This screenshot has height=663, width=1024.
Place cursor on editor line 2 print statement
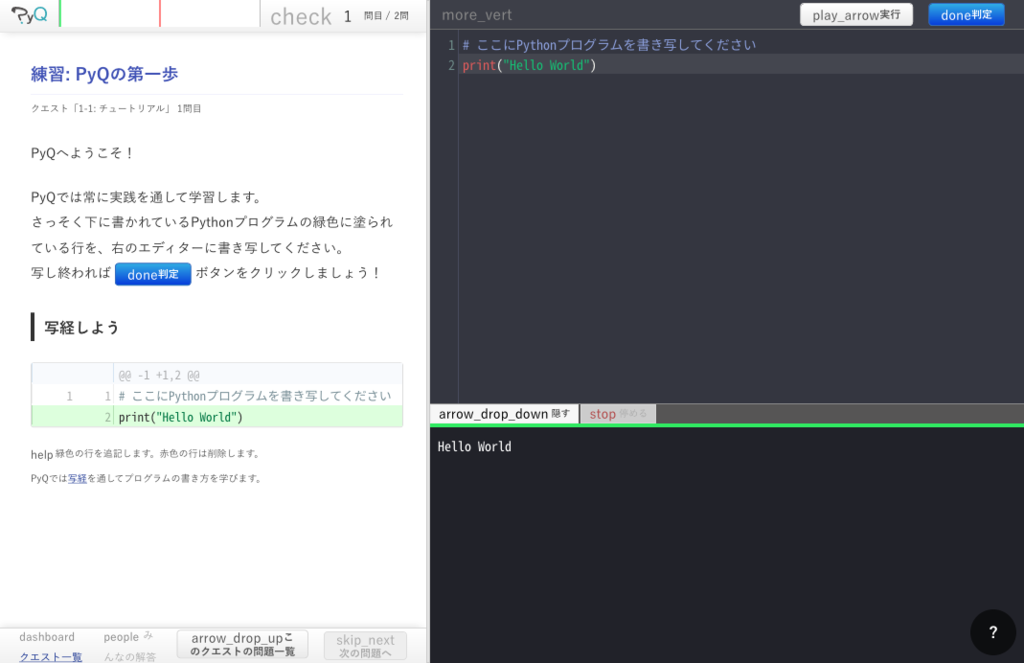pyautogui.click(x=529, y=65)
